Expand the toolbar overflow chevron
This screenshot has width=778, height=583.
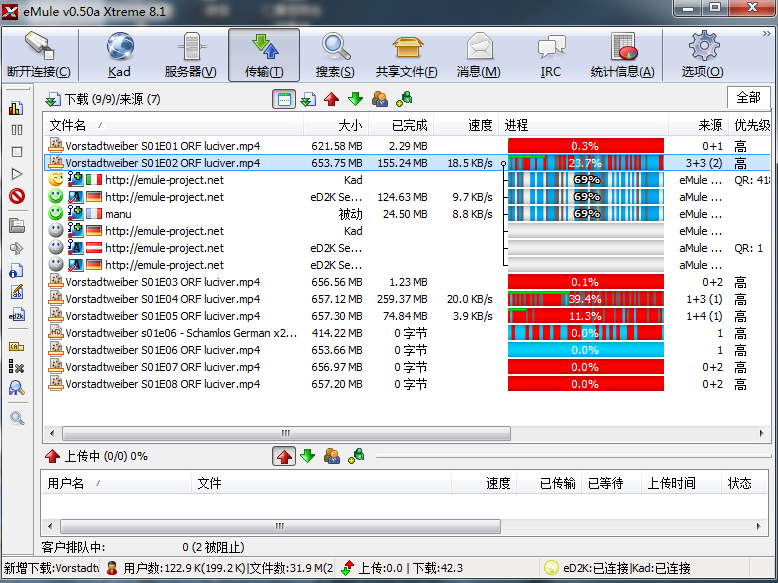(x=766, y=33)
